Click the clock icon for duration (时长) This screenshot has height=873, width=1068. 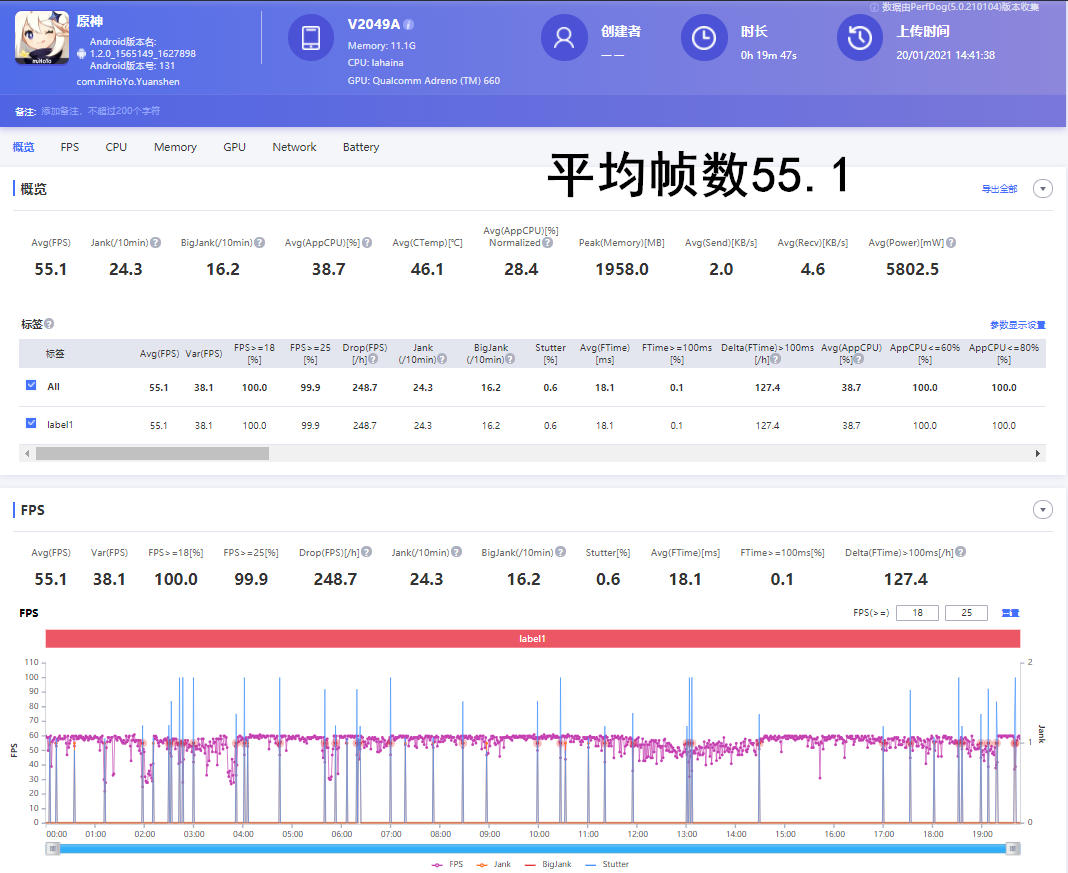[704, 39]
